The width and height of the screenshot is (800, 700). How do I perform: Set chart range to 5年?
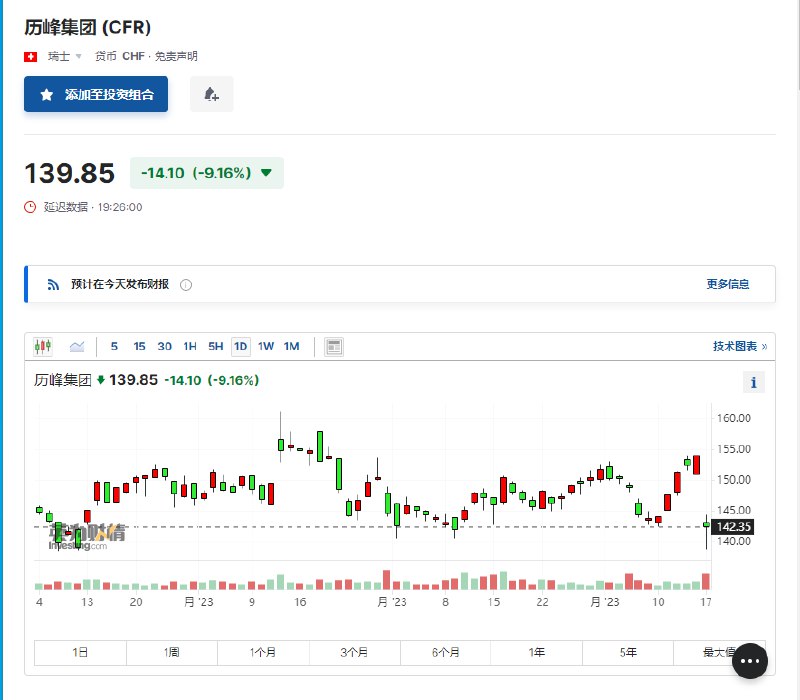tap(628, 652)
